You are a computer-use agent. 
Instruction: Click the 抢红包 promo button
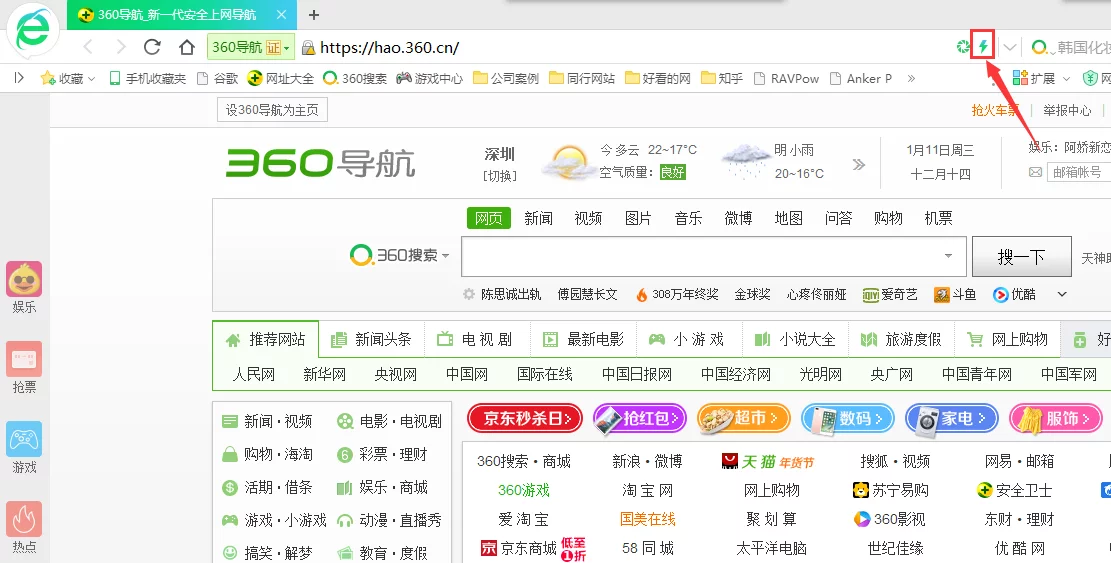640,419
